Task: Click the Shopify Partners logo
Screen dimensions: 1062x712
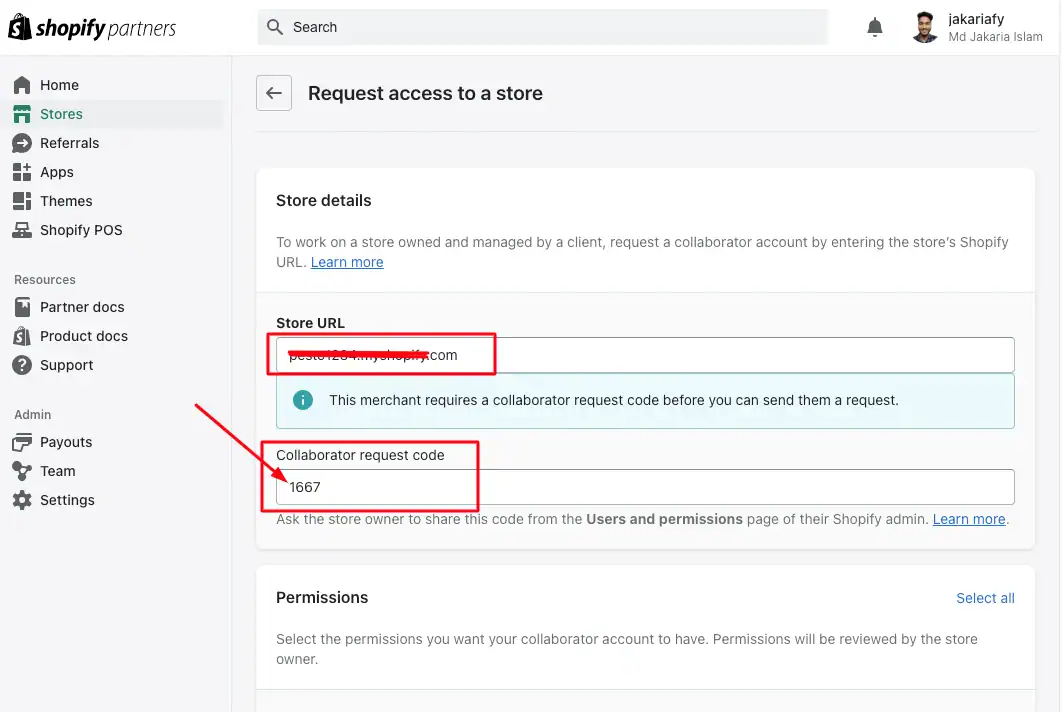Action: coord(92,27)
